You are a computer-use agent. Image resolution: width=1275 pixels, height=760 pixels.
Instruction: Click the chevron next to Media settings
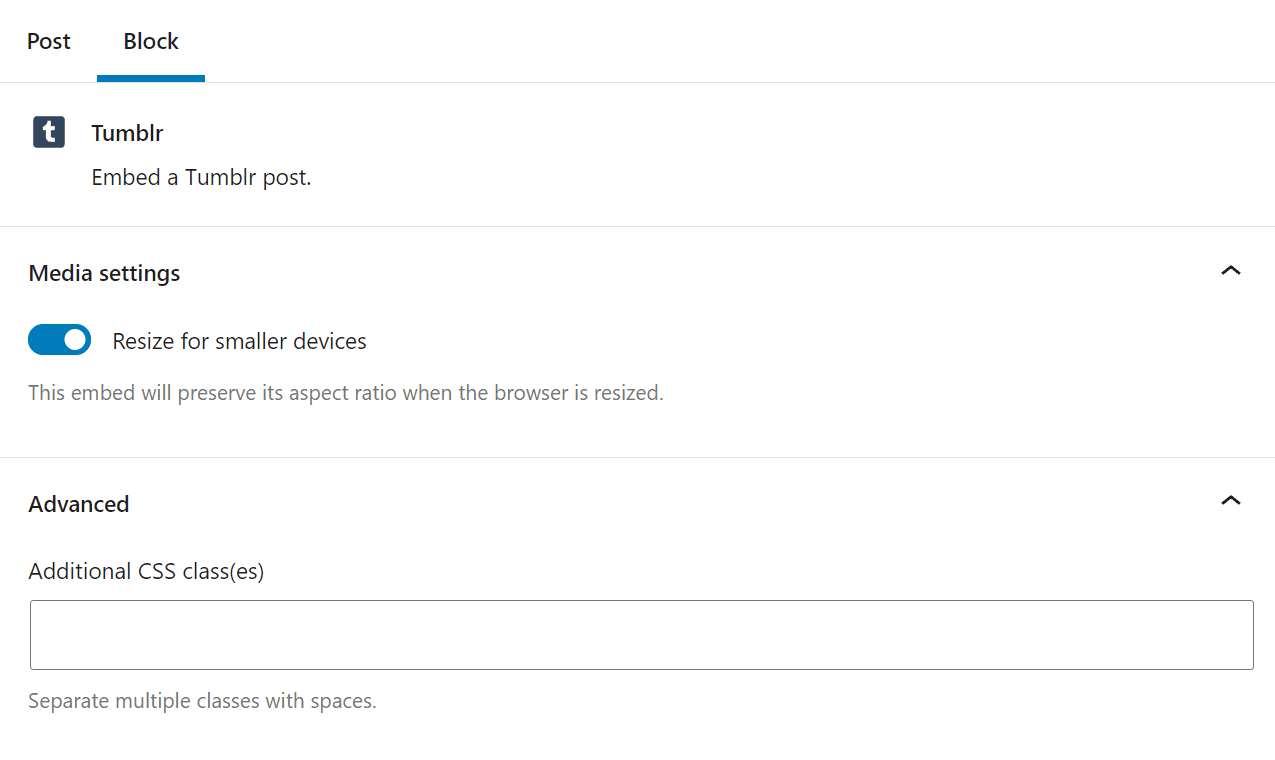click(1231, 271)
